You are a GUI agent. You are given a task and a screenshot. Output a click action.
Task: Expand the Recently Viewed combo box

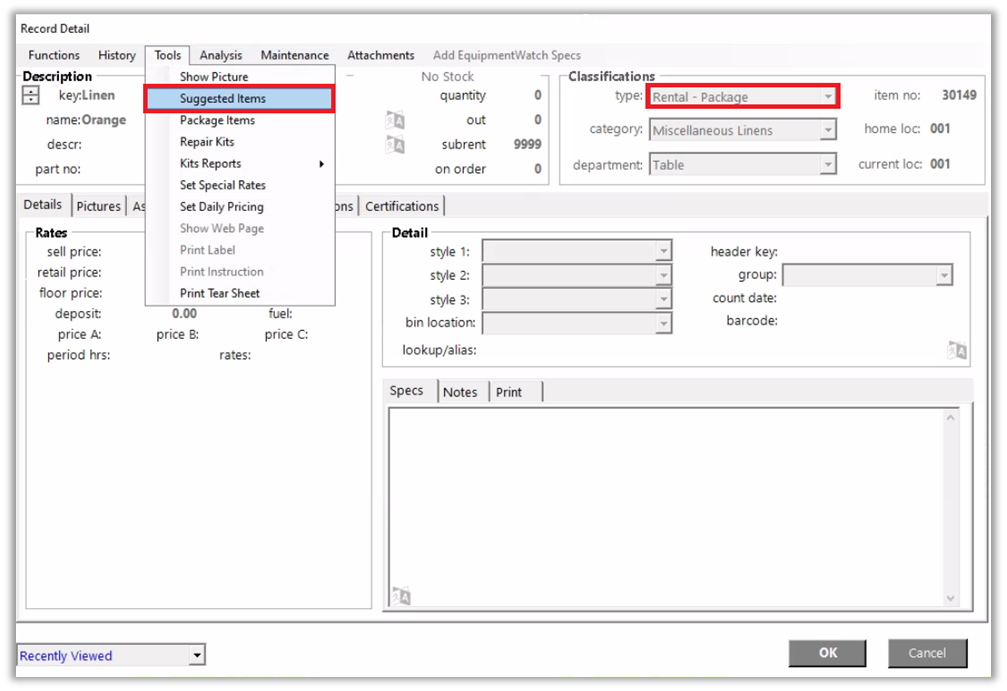tap(197, 656)
